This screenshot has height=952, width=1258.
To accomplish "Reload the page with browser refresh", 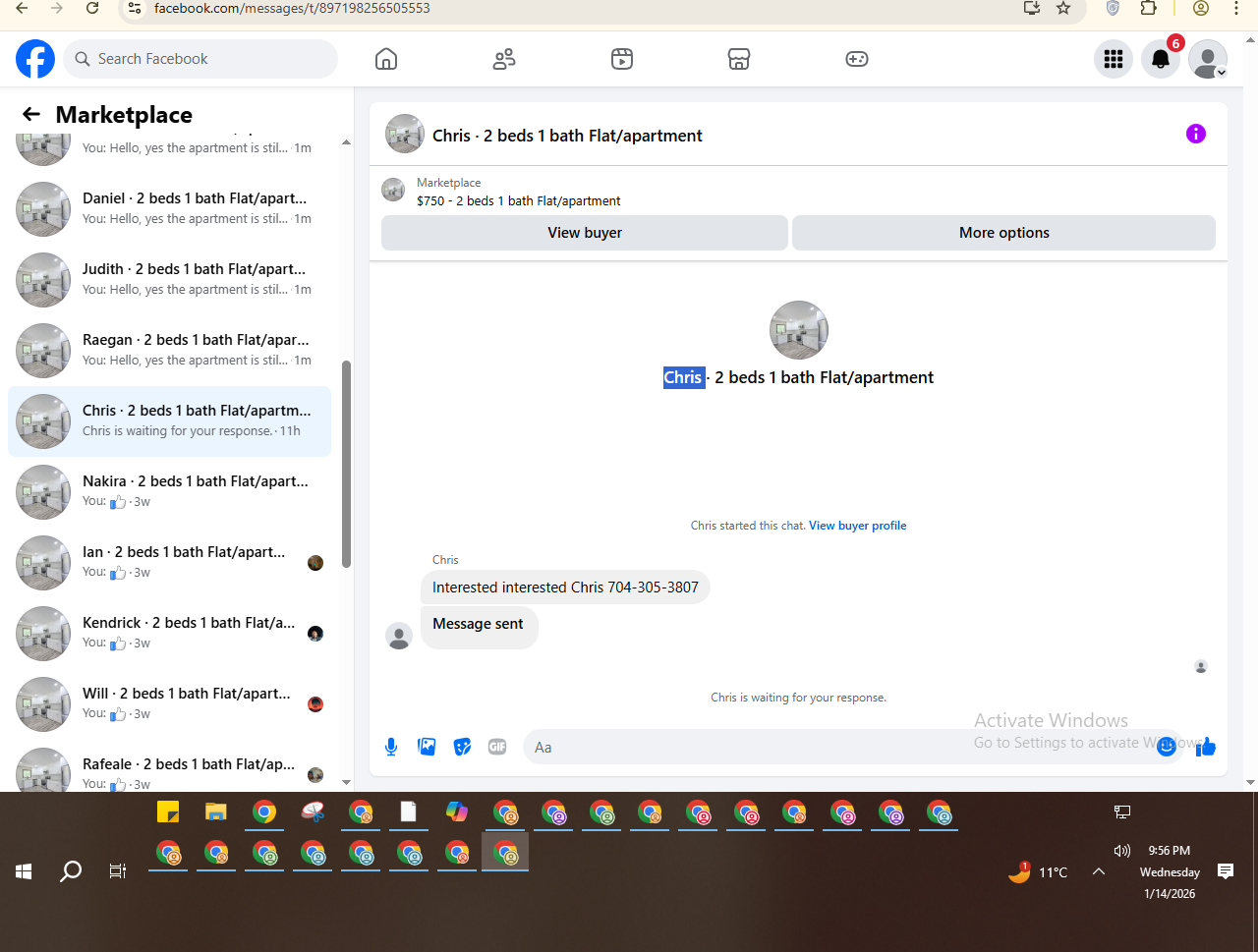I will 92,8.
